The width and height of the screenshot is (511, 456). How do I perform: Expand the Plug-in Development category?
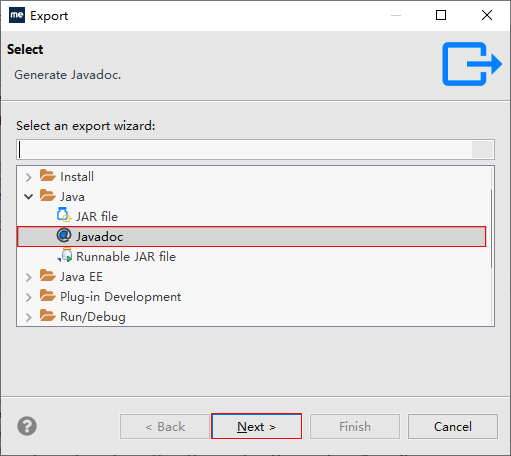29,297
